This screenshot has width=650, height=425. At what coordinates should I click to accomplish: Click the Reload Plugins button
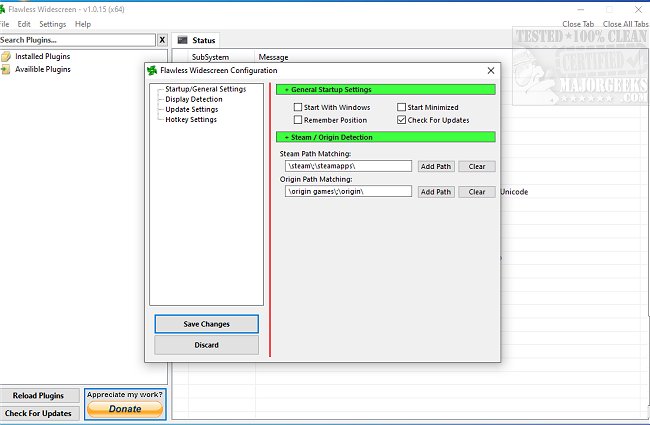pos(39,396)
